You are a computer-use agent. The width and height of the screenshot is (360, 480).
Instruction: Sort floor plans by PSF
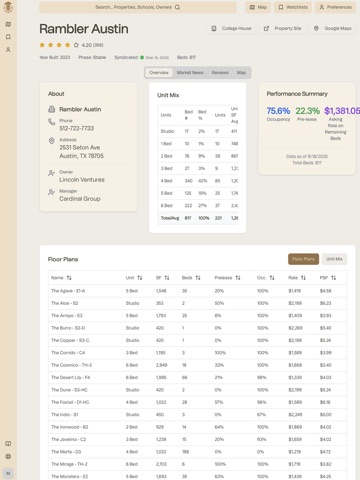pyautogui.click(x=328, y=278)
